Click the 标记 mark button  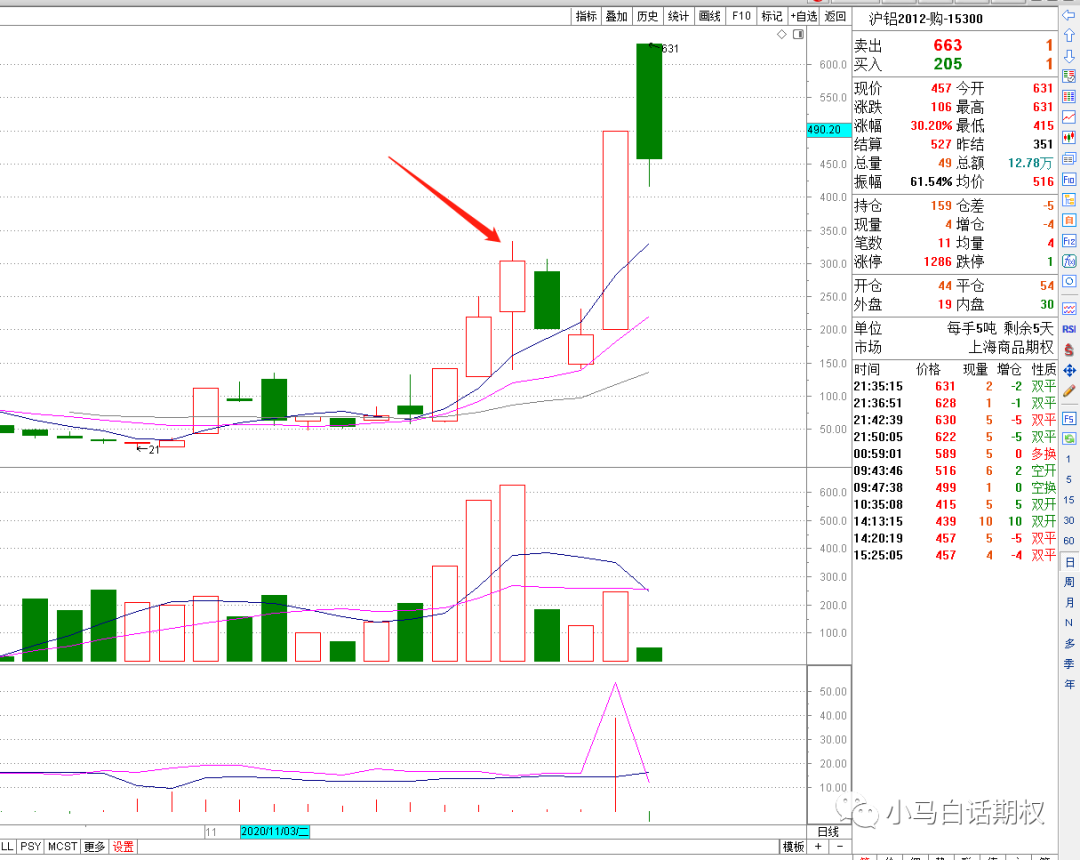click(x=772, y=16)
